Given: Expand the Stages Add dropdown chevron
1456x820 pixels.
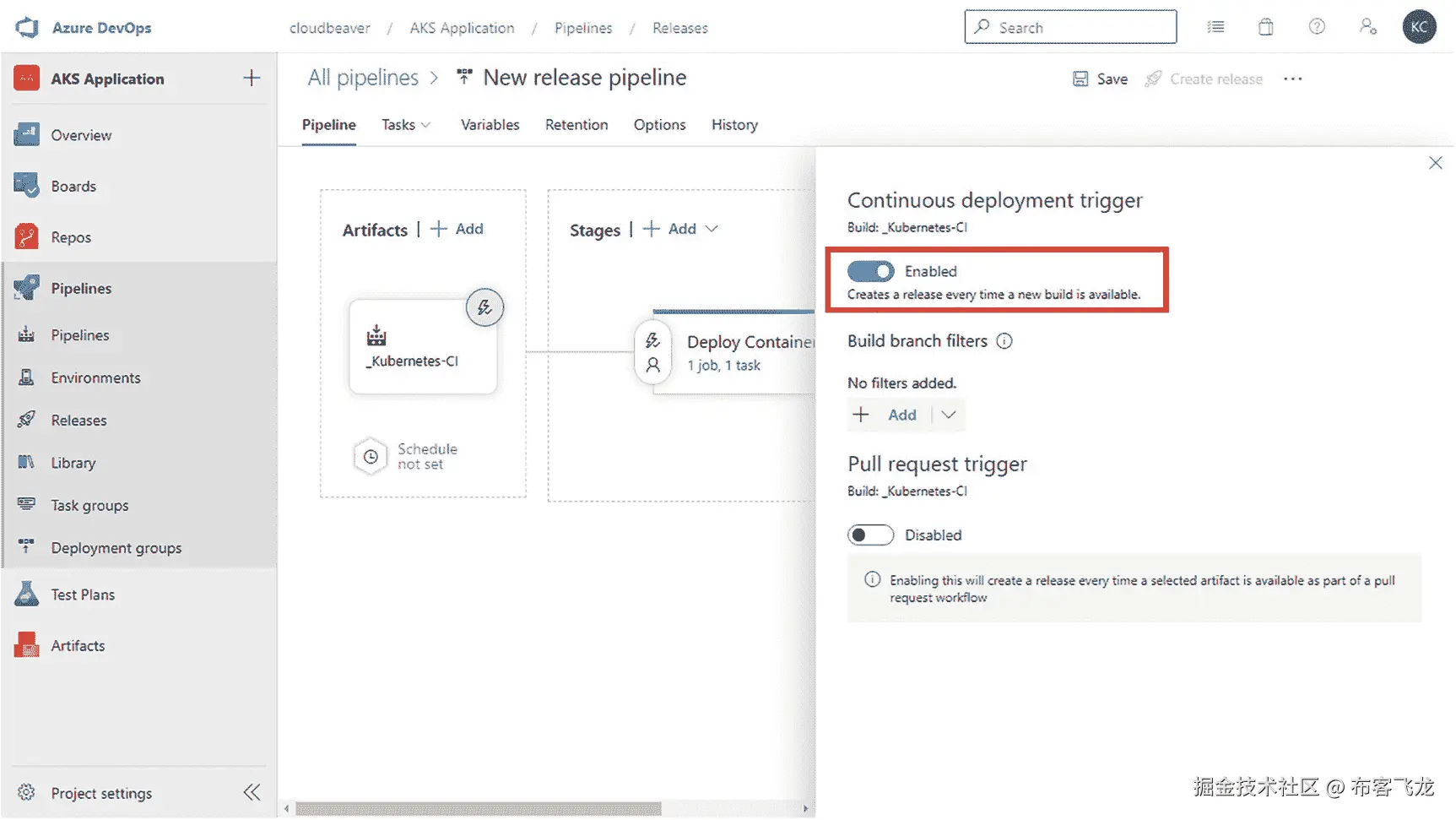Looking at the screenshot, I should [712, 229].
